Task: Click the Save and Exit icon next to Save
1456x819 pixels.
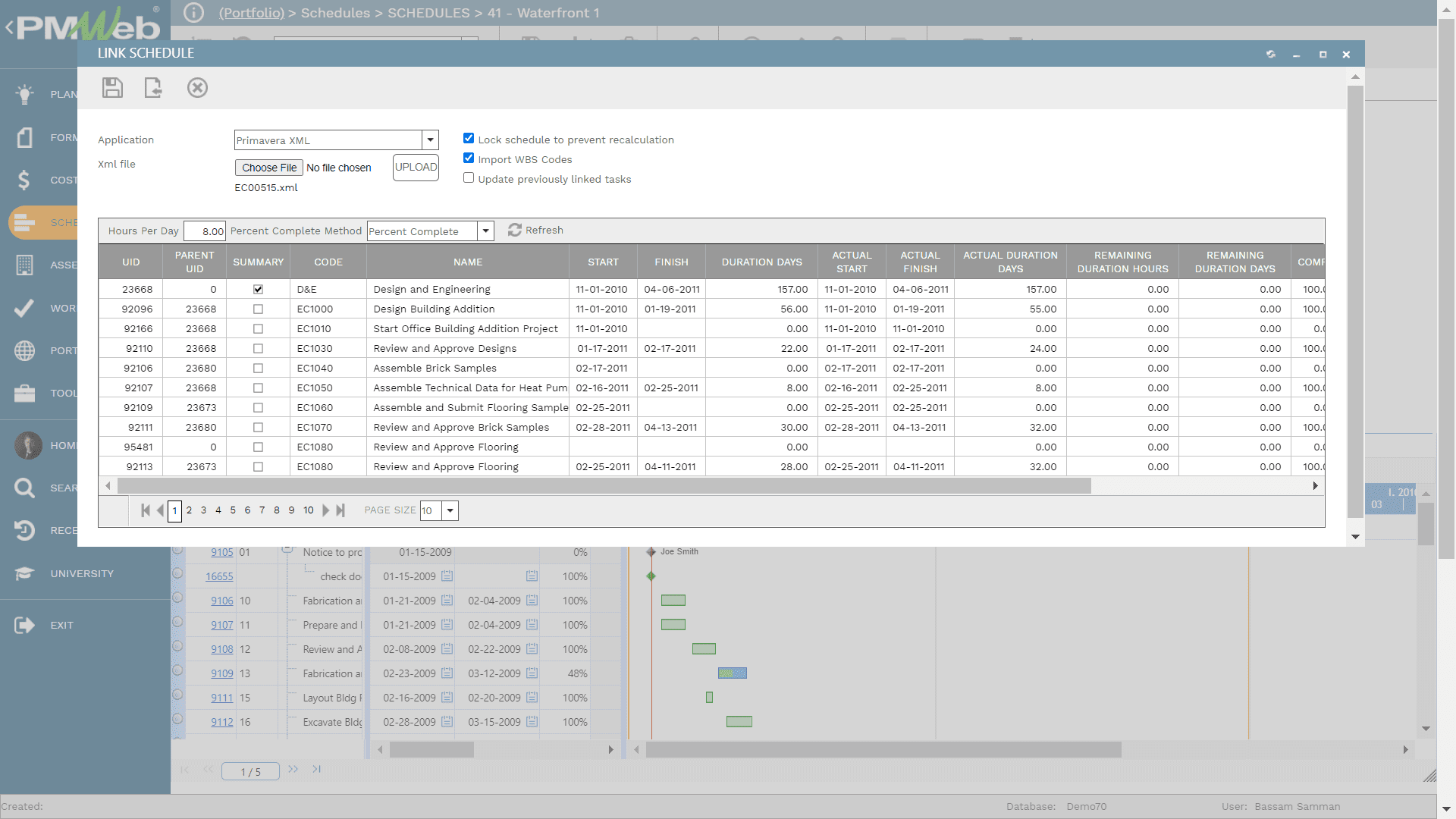Action: 153,88
